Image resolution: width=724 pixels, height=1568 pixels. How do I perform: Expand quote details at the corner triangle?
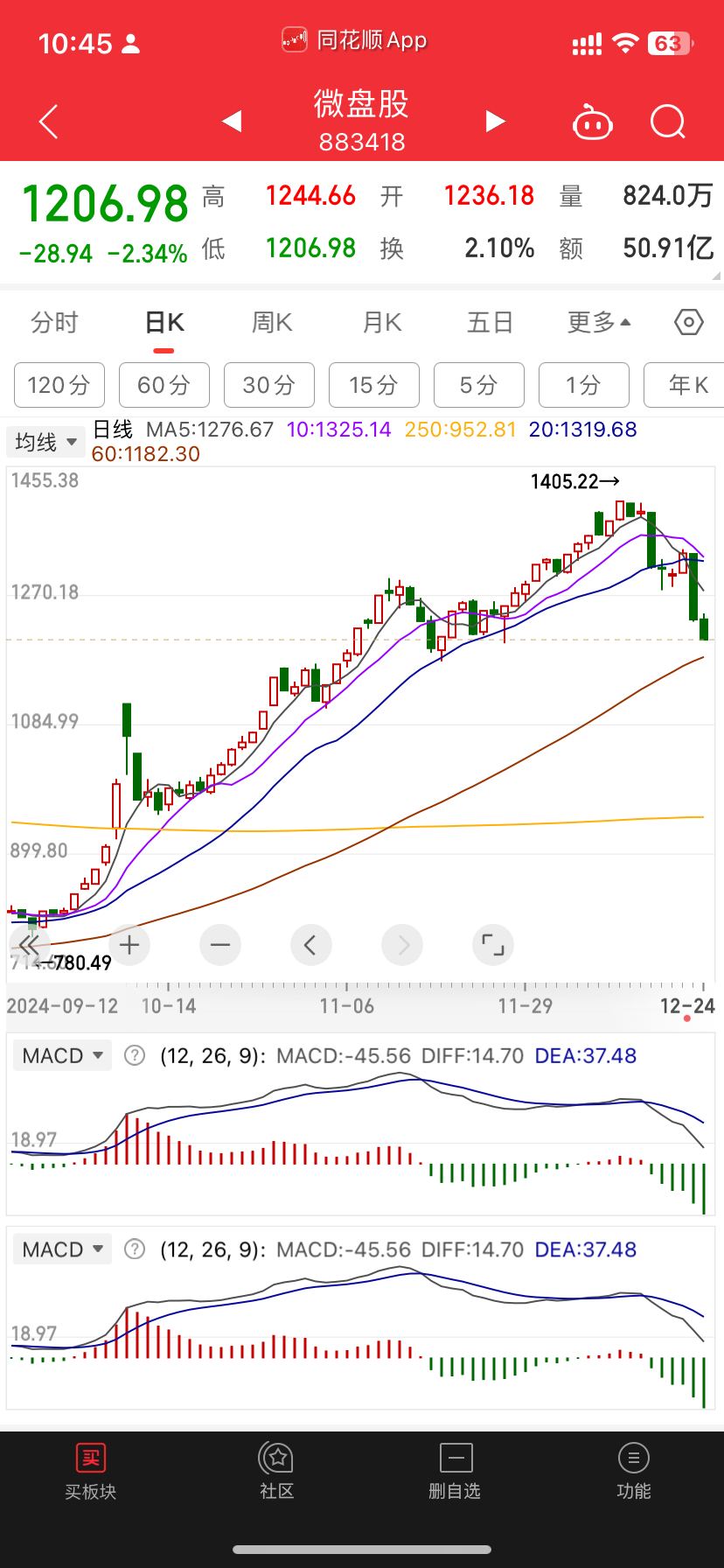717,276
